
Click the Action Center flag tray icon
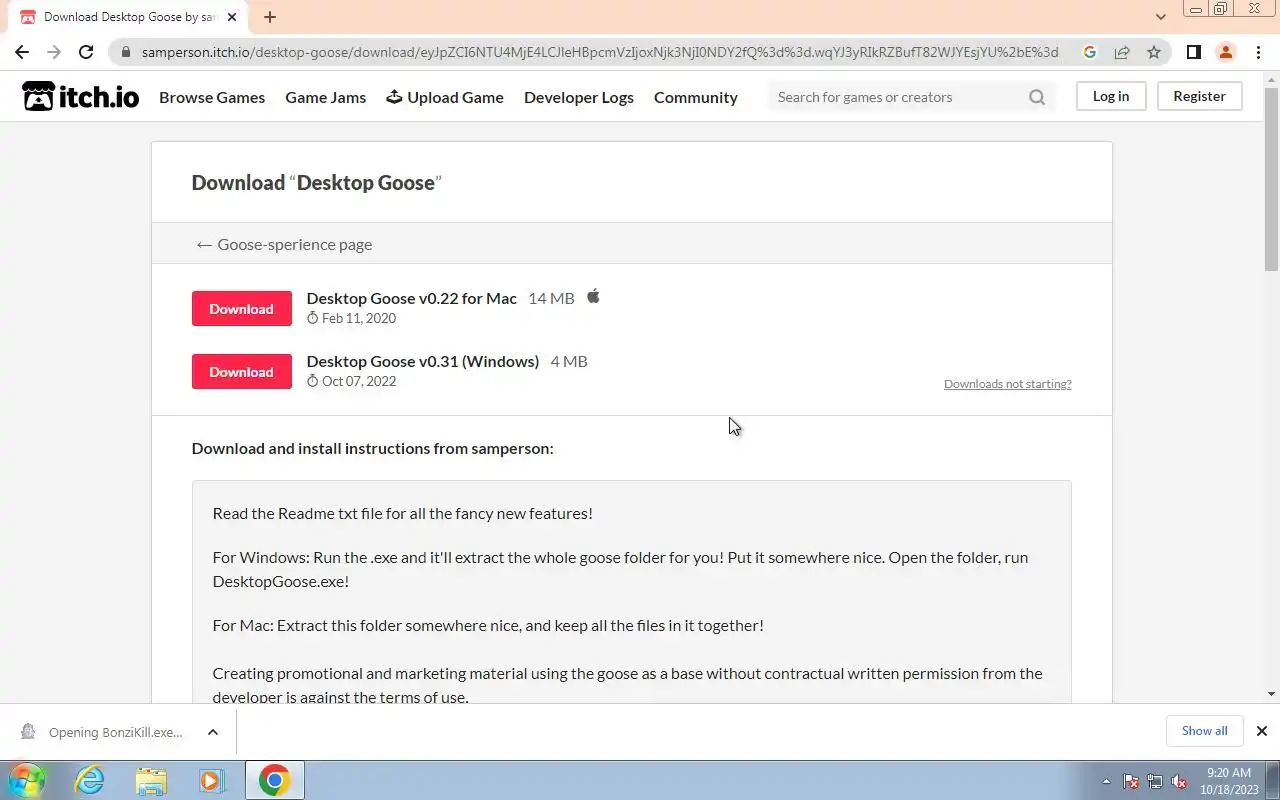coord(1131,781)
